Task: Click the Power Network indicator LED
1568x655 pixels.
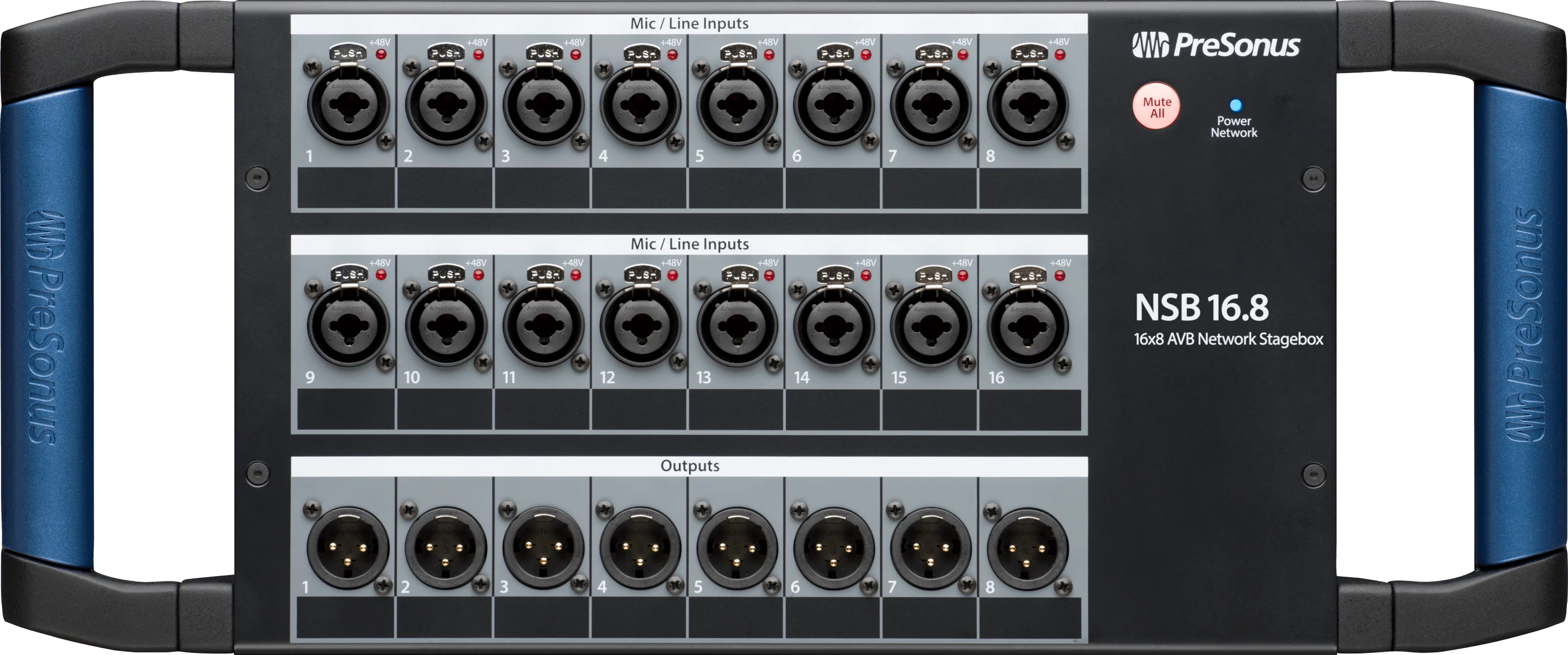Action: (x=1235, y=104)
